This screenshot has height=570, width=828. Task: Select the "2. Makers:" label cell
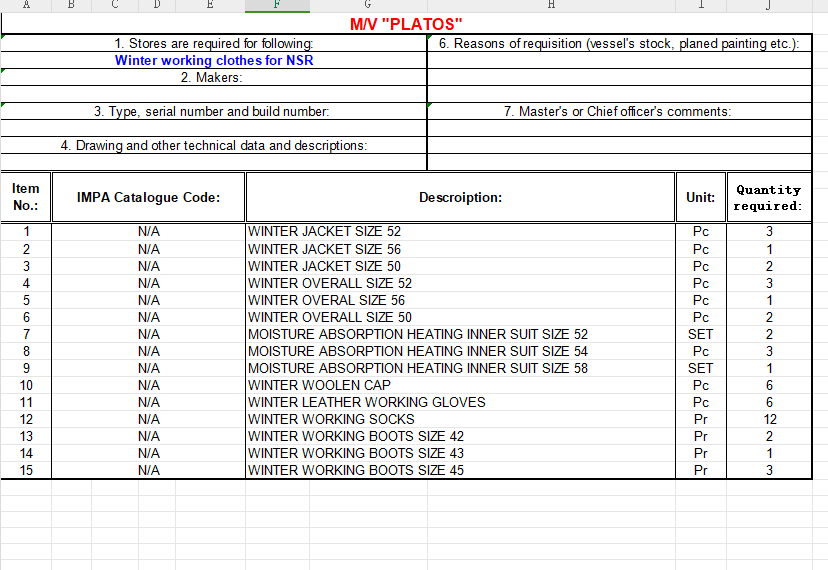214,77
